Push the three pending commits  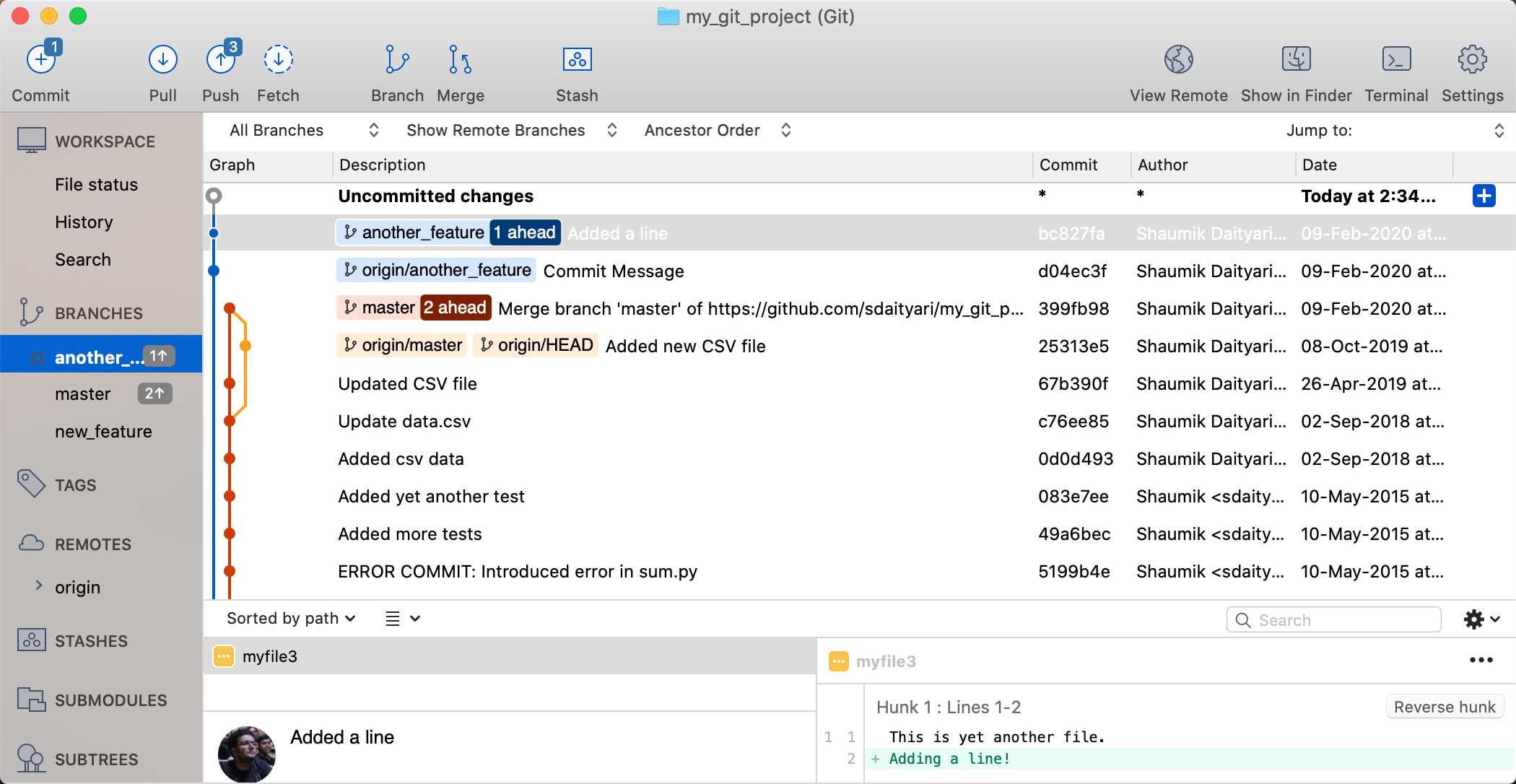coord(220,59)
